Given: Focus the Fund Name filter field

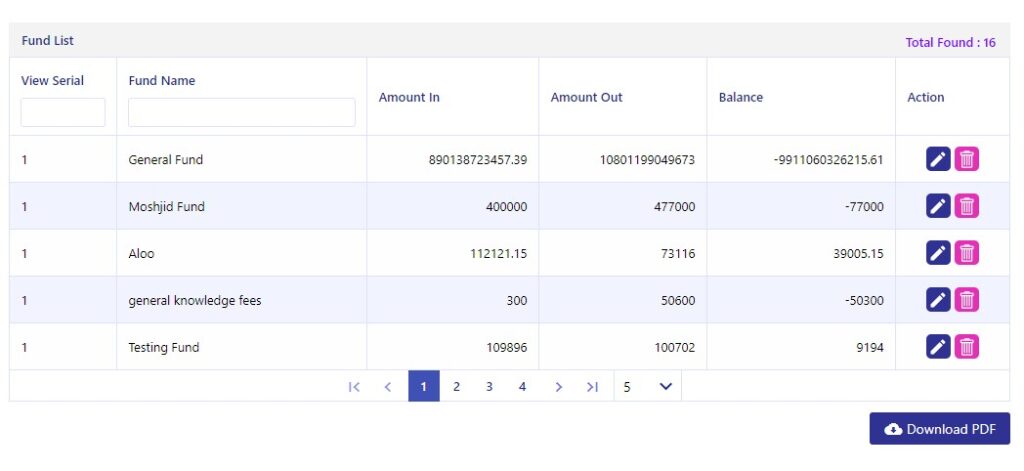Looking at the screenshot, I should pyautogui.click(x=242, y=112).
